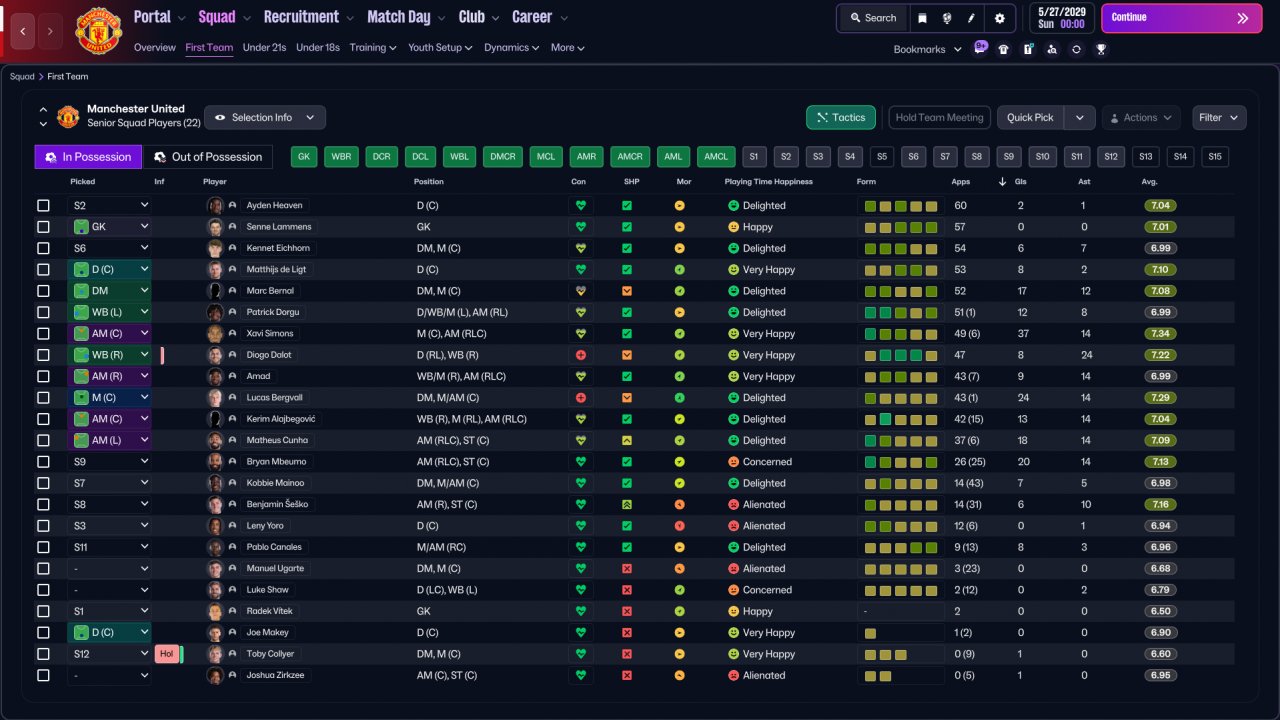Screen dimensions: 1280x720
Task: Check the box beside Joshua Zirkzee
Action: pyautogui.click(x=43, y=675)
